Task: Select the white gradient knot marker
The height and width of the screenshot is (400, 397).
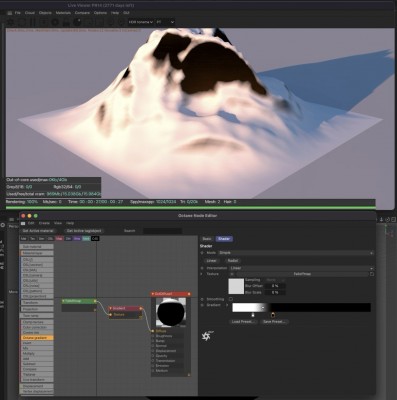Action: pos(253,315)
